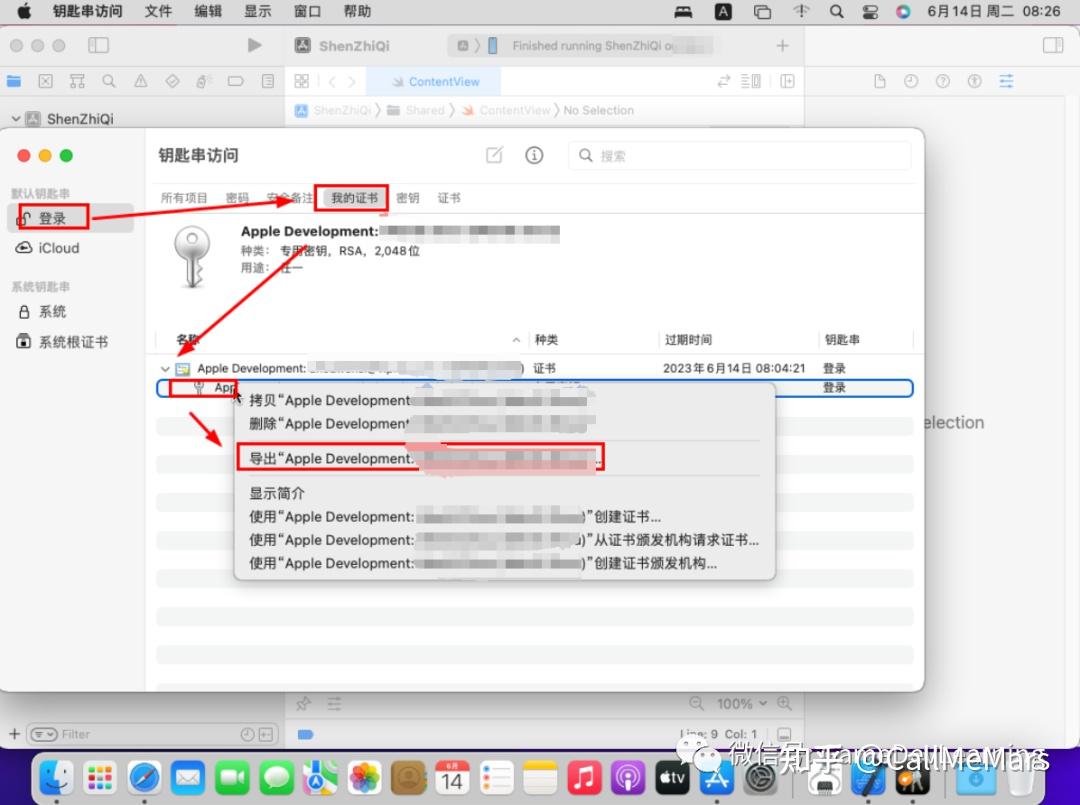This screenshot has height=805, width=1080.
Task: Open the 编辑 menu in the menu bar
Action: (x=208, y=11)
